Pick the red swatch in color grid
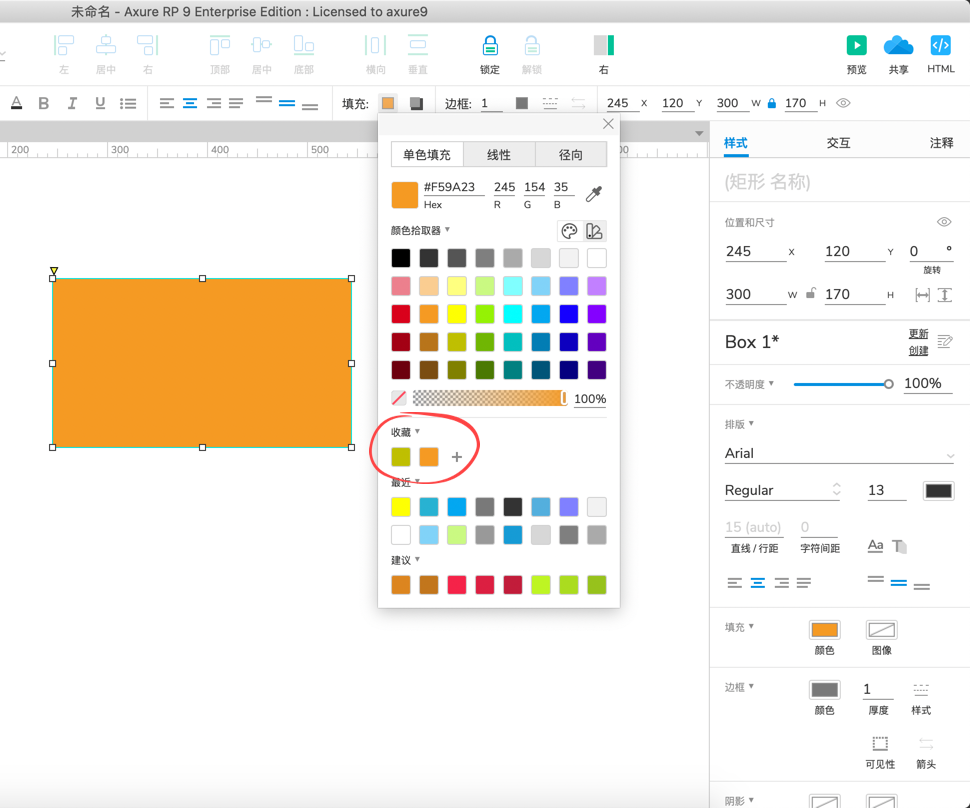The height and width of the screenshot is (808, 970). (x=401, y=314)
